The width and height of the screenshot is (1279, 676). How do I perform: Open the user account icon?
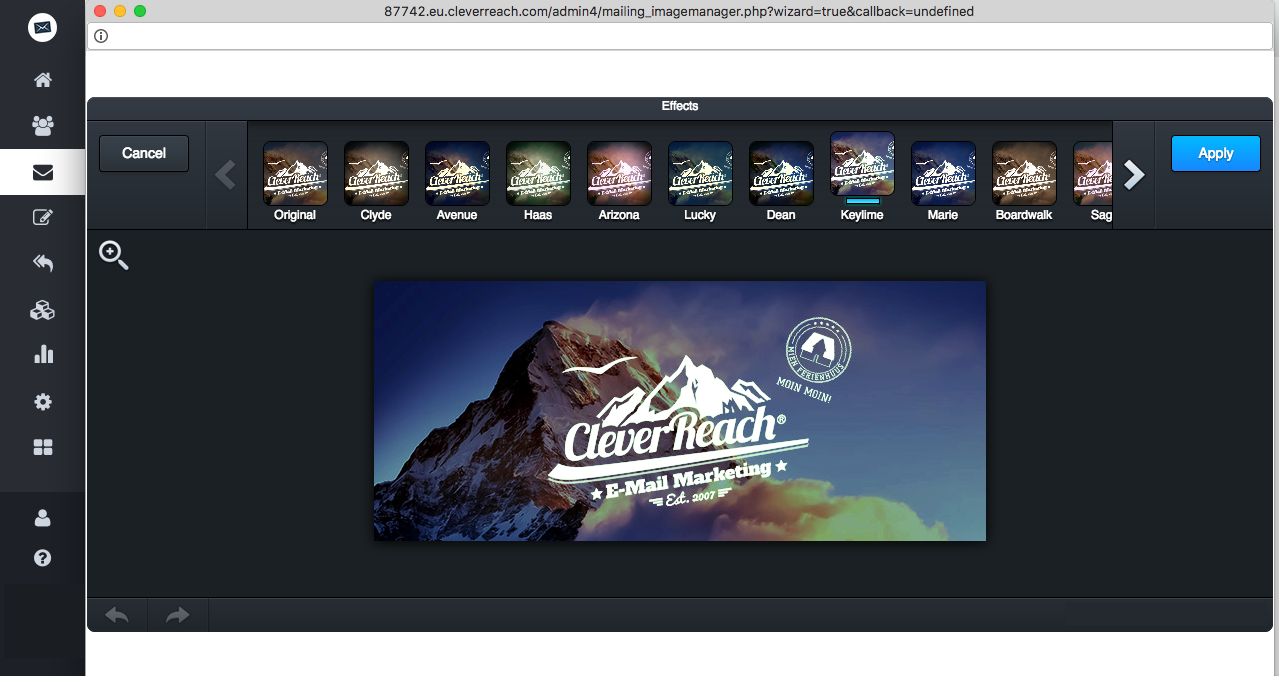(x=42, y=518)
